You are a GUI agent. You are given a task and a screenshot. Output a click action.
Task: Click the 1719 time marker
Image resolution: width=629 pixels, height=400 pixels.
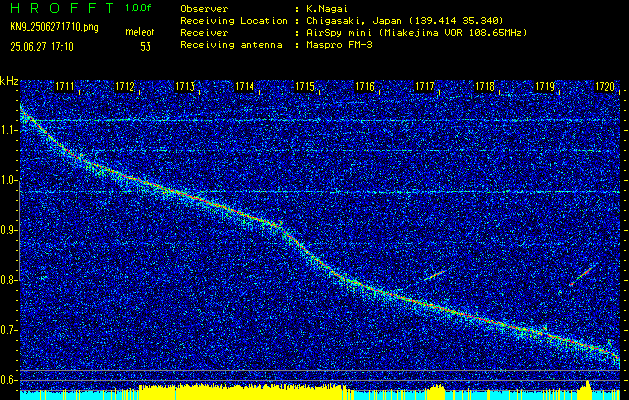pos(545,86)
